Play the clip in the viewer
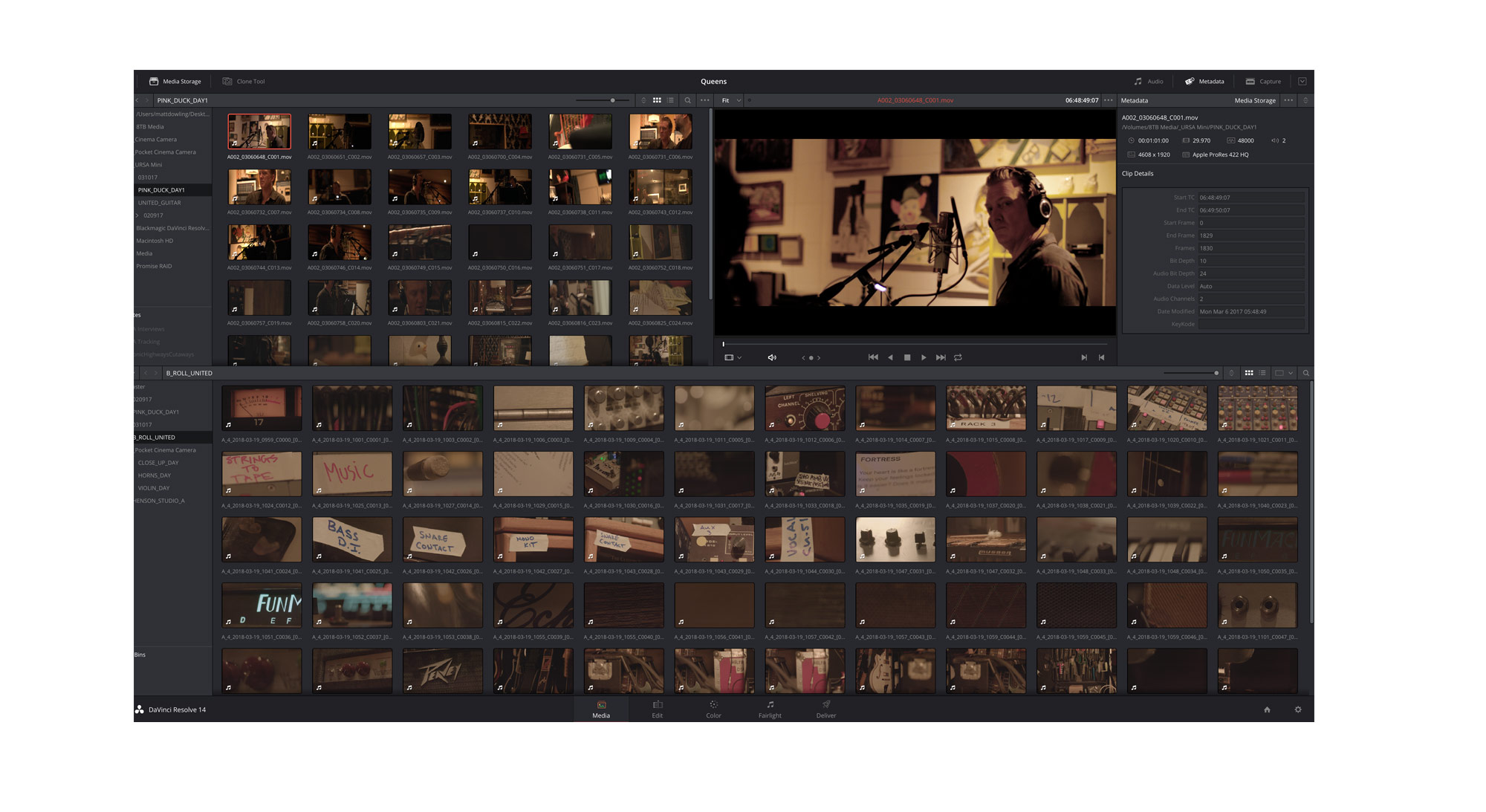The height and width of the screenshot is (812, 1486). 924,357
